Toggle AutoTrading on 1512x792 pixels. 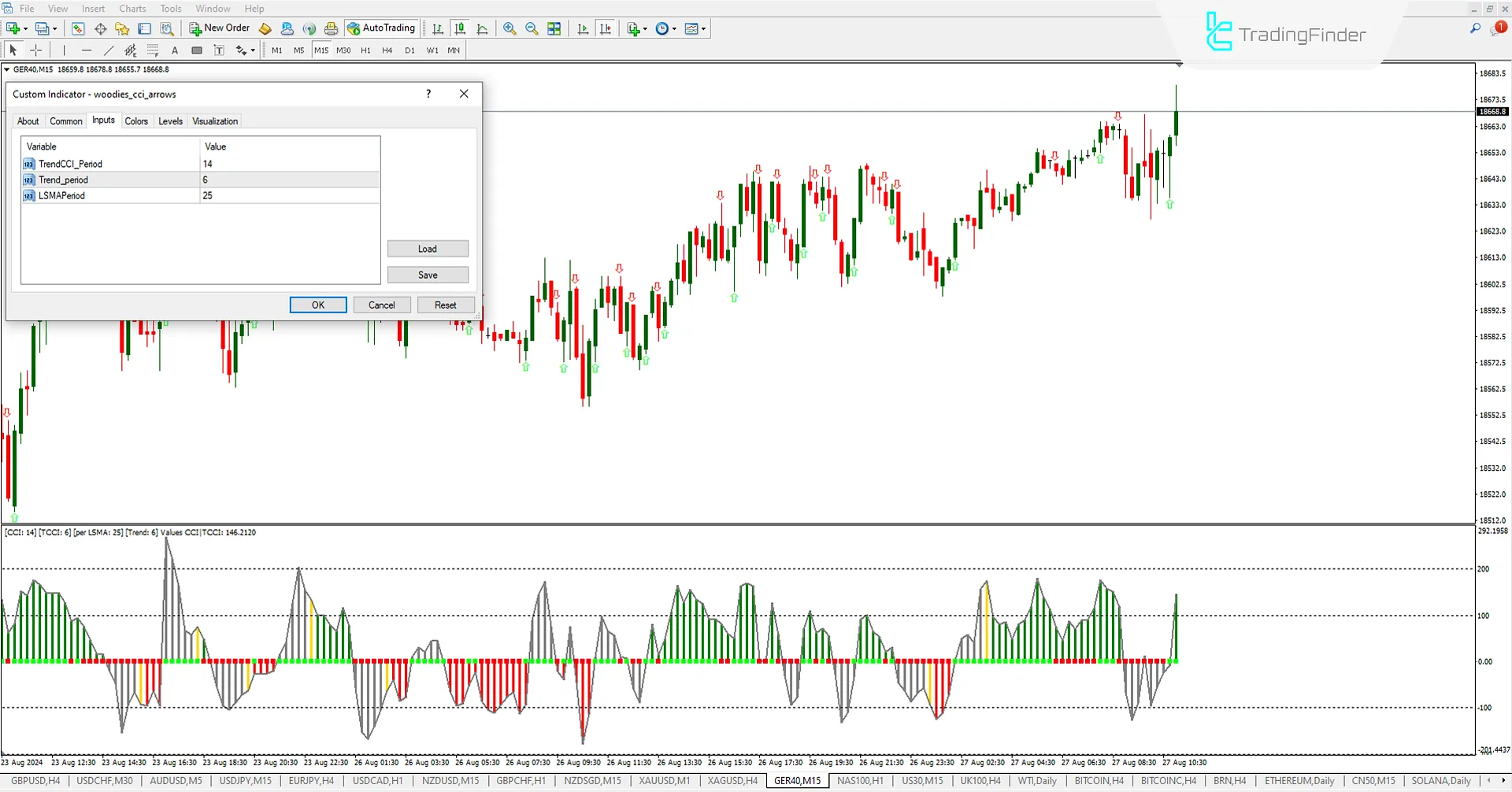point(381,28)
